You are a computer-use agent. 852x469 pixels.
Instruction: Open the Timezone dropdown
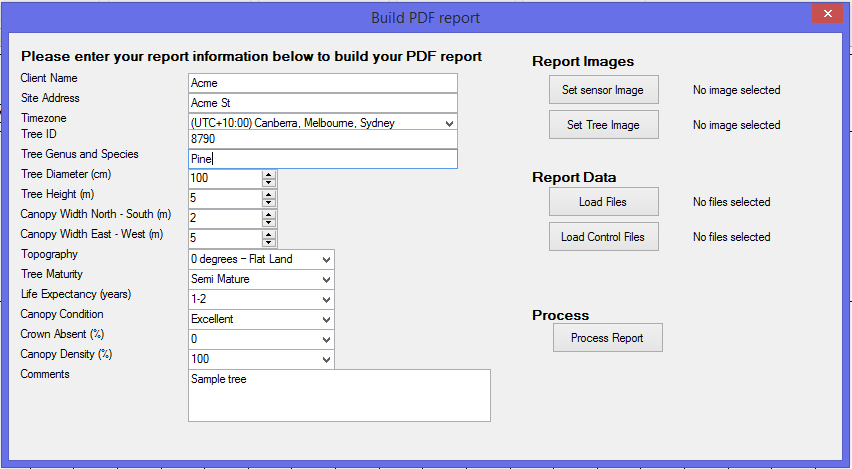(449, 123)
